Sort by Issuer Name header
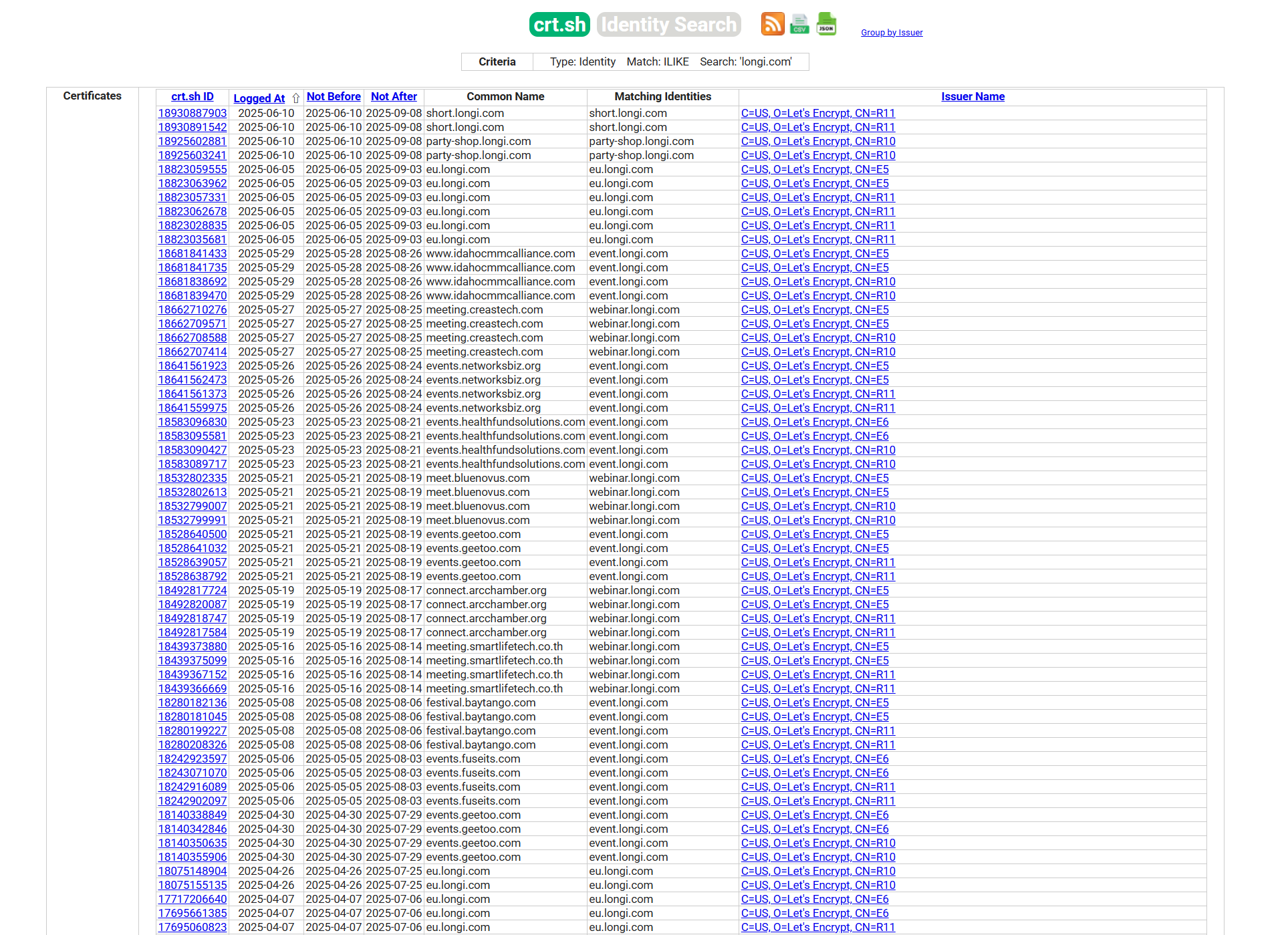 pyautogui.click(x=973, y=96)
